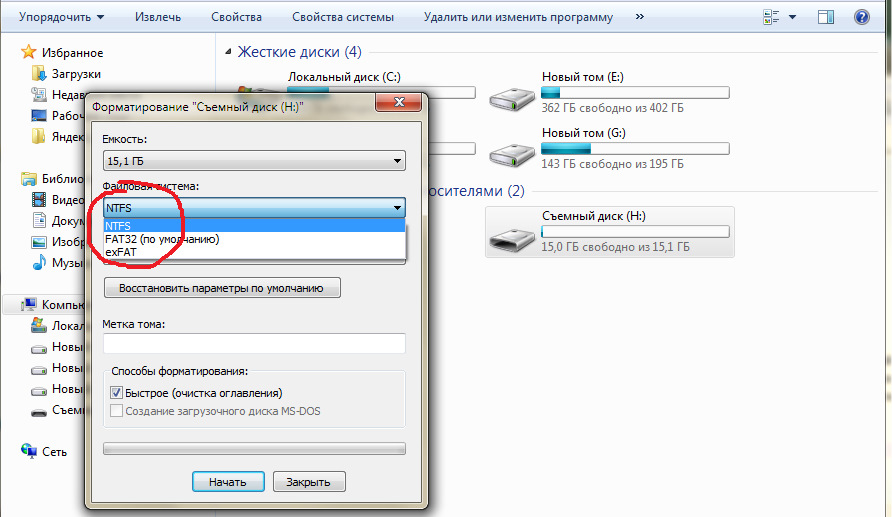The height and width of the screenshot is (517, 892).
Task: Choose NTFS from the file system list
Action: (254, 226)
